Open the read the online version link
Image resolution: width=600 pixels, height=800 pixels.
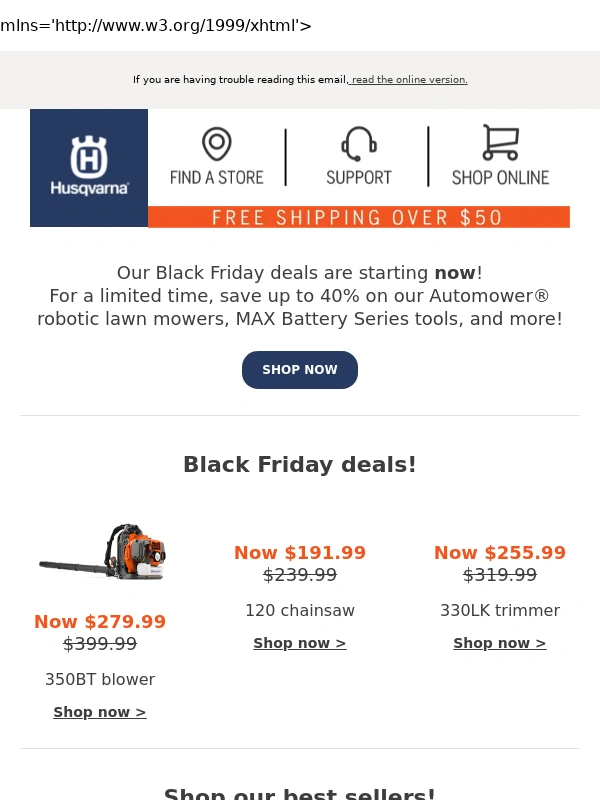[408, 80]
